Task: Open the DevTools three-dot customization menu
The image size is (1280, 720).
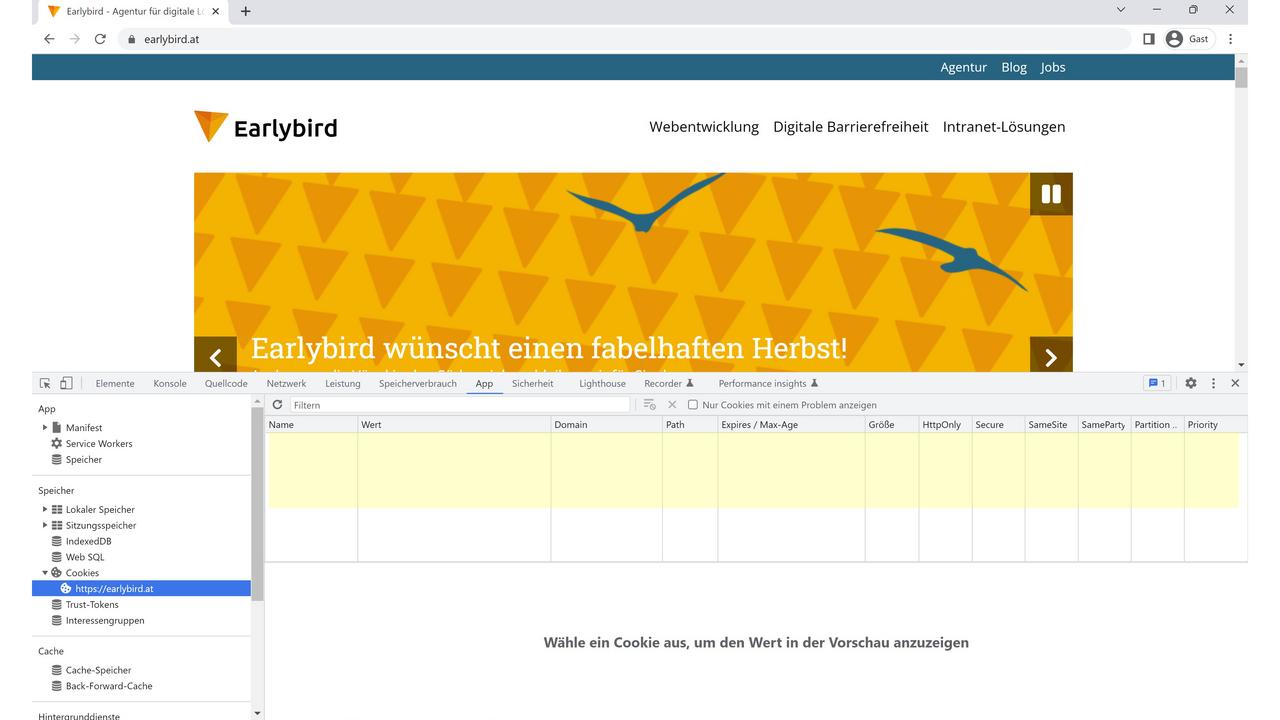Action: (1213, 383)
